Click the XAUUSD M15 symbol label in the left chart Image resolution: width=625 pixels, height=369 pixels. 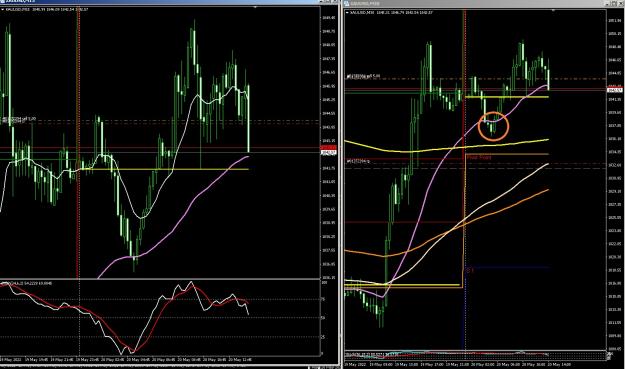point(18,9)
